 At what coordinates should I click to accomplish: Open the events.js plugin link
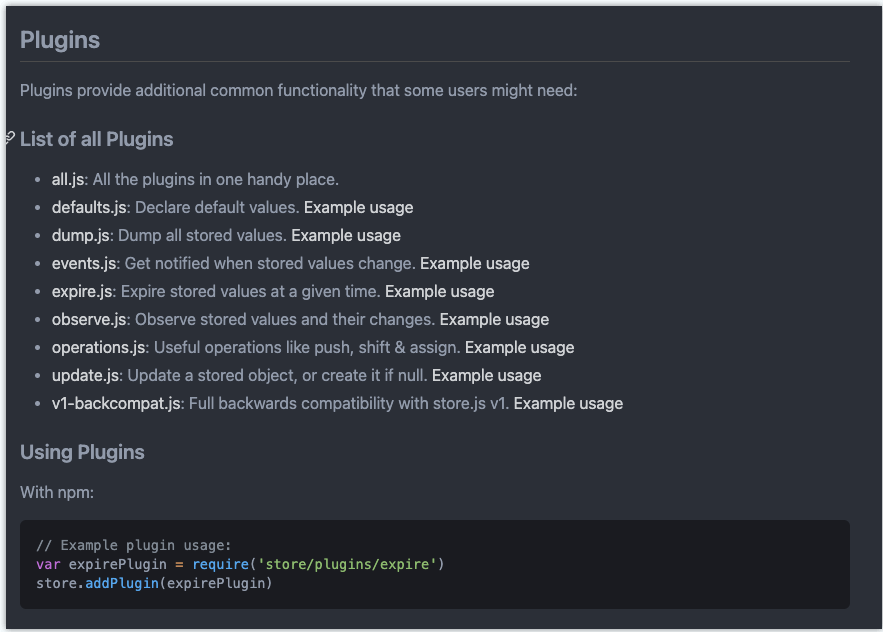(84, 264)
